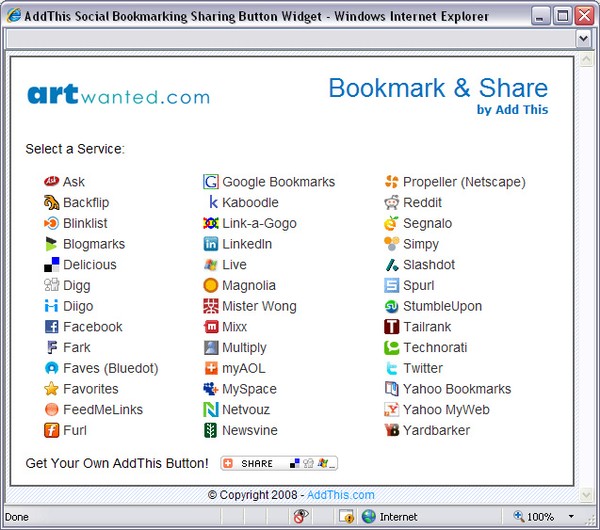Click the Twitter bird icon

pyautogui.click(x=391, y=368)
